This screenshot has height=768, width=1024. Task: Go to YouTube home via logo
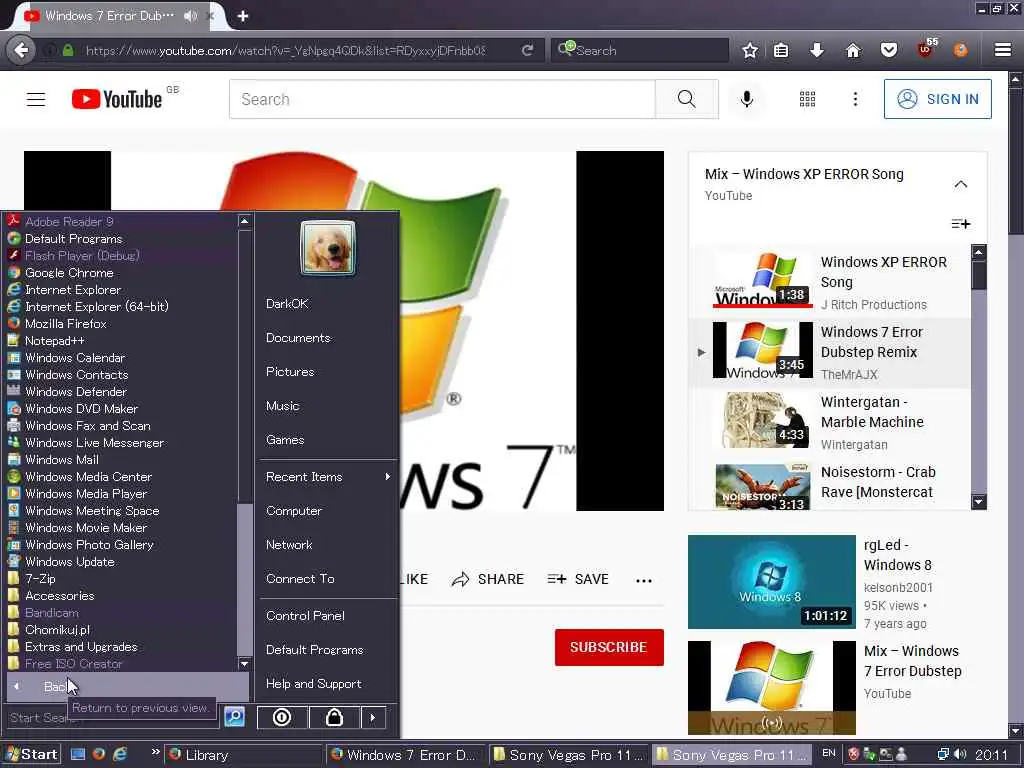[118, 99]
